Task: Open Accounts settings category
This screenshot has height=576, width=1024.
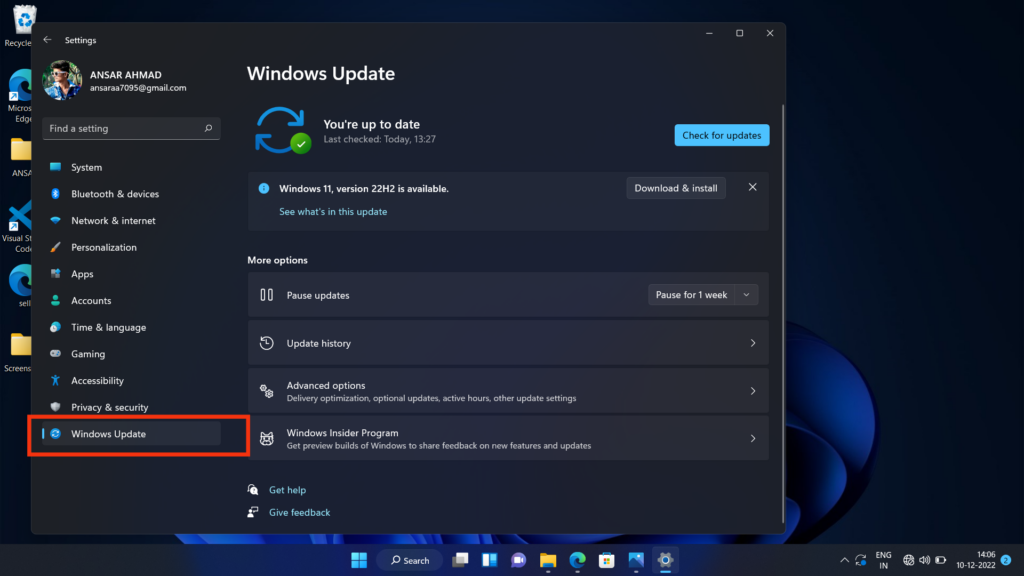Action: click(131, 301)
